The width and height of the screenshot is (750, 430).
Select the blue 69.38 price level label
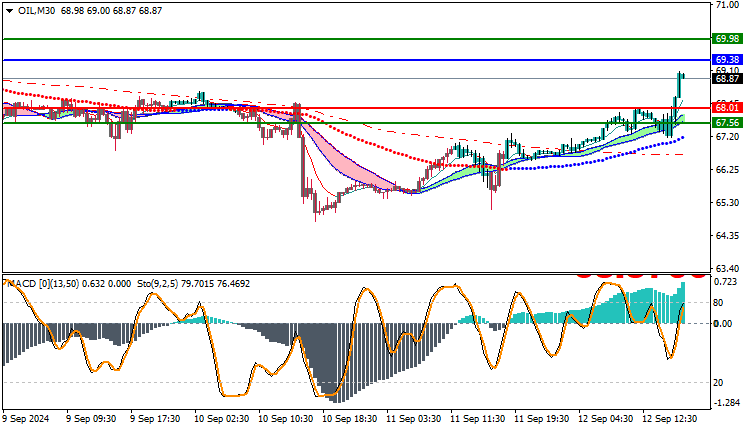click(727, 60)
